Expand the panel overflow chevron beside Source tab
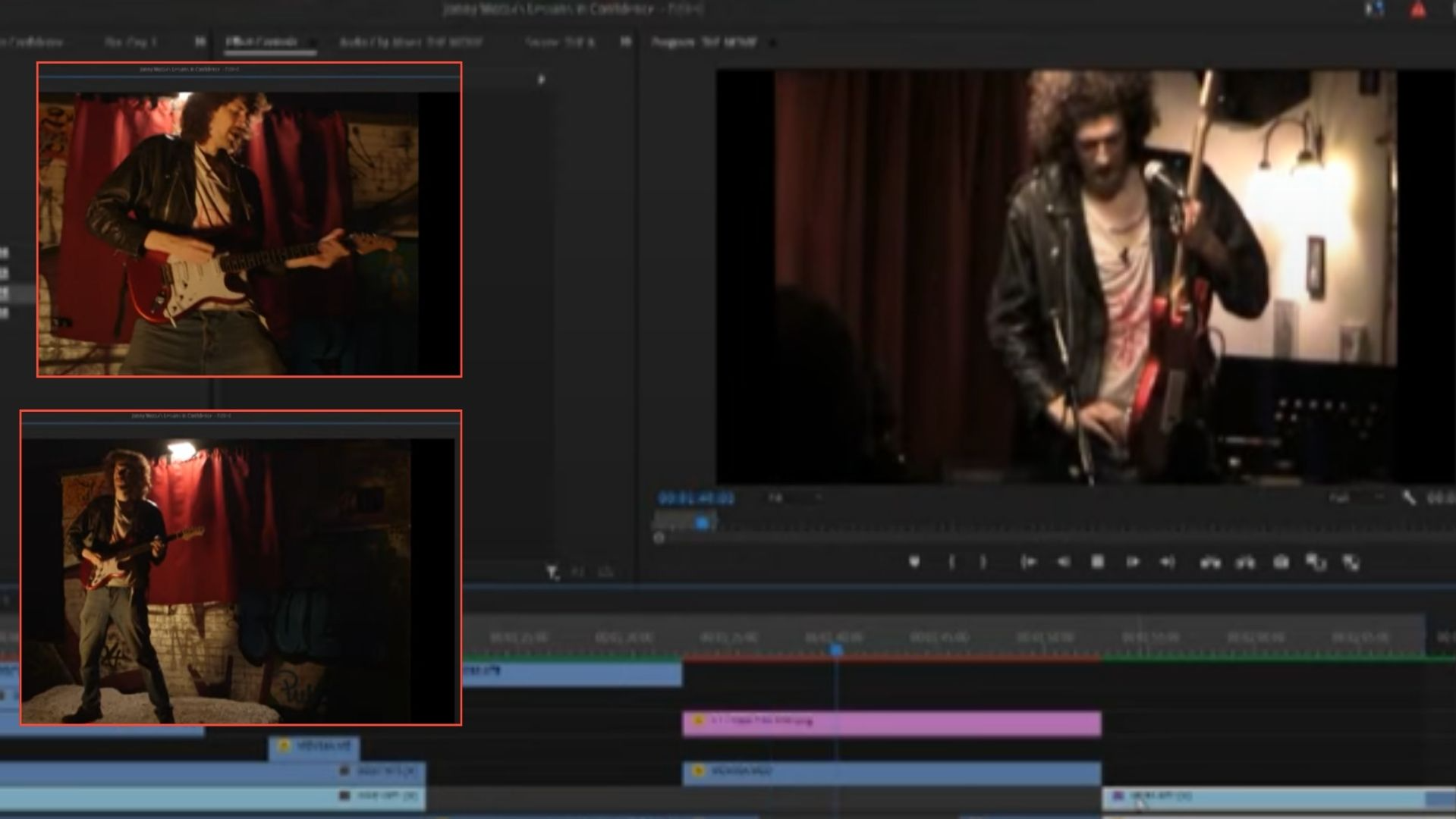 (x=625, y=42)
